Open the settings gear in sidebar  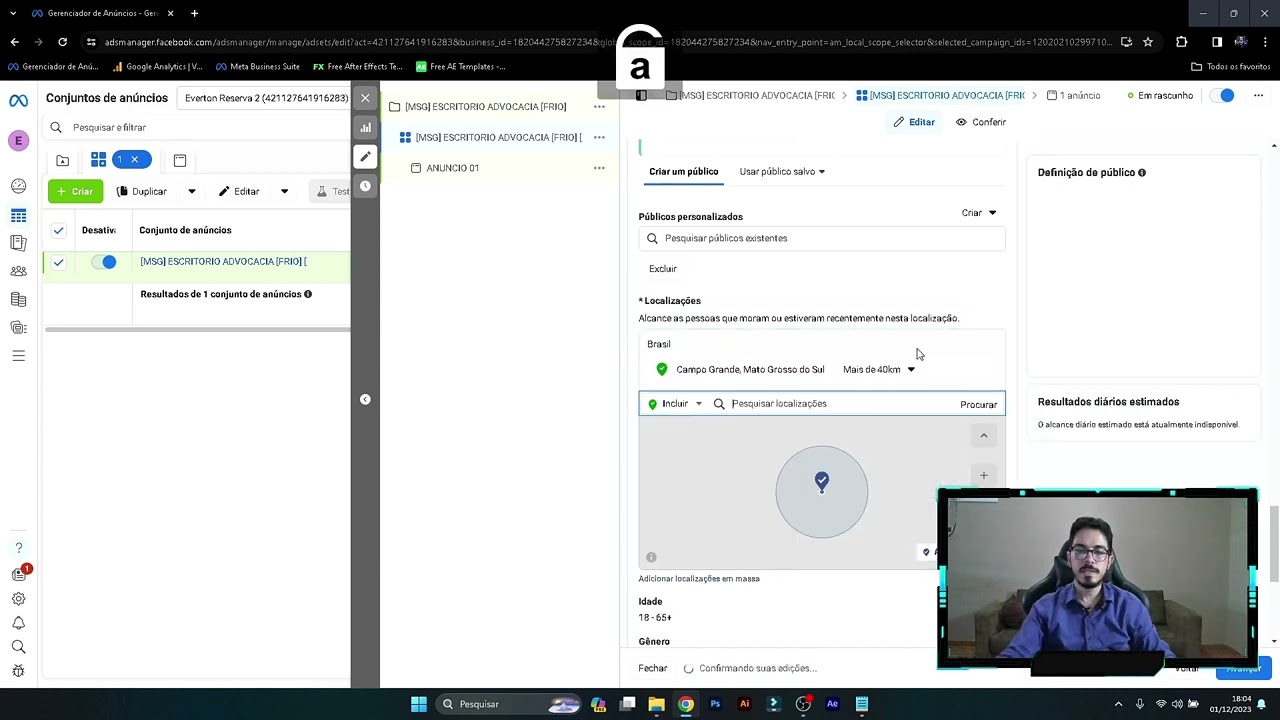click(18, 598)
